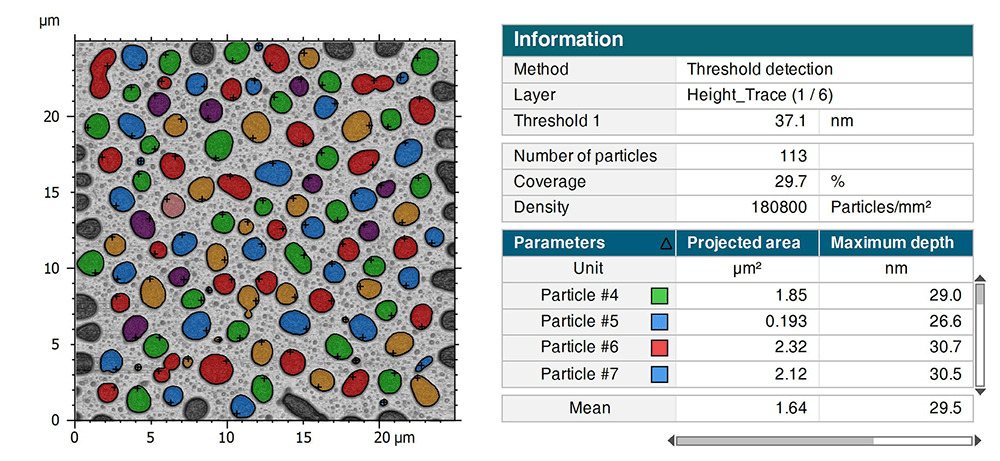This screenshot has height=461, width=1000.
Task: Click the horizontal scrollbar thumb below the table
Action: [775, 441]
